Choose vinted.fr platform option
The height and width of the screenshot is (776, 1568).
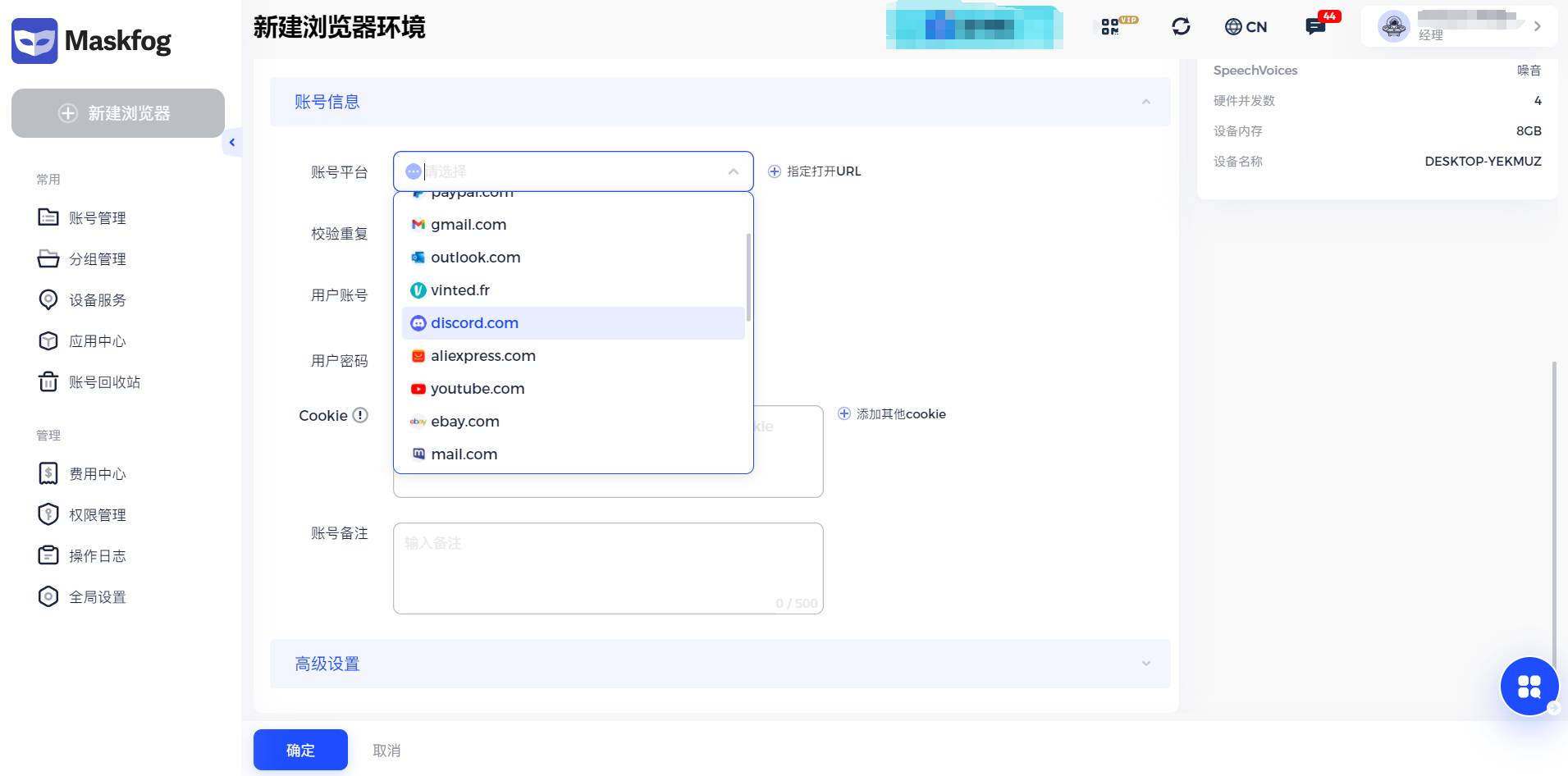pos(573,290)
